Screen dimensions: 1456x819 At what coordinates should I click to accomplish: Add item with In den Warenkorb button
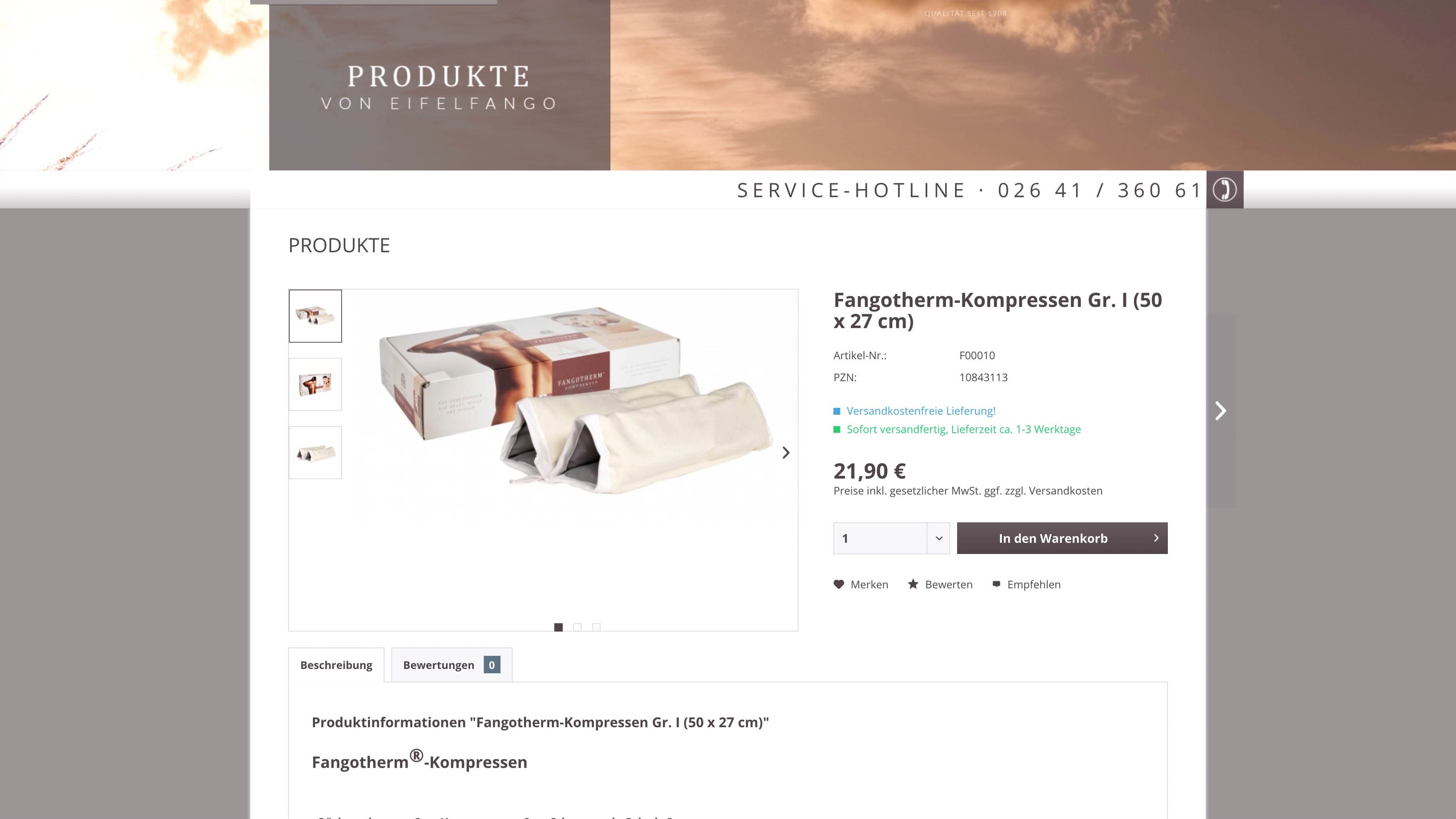[x=1062, y=538]
